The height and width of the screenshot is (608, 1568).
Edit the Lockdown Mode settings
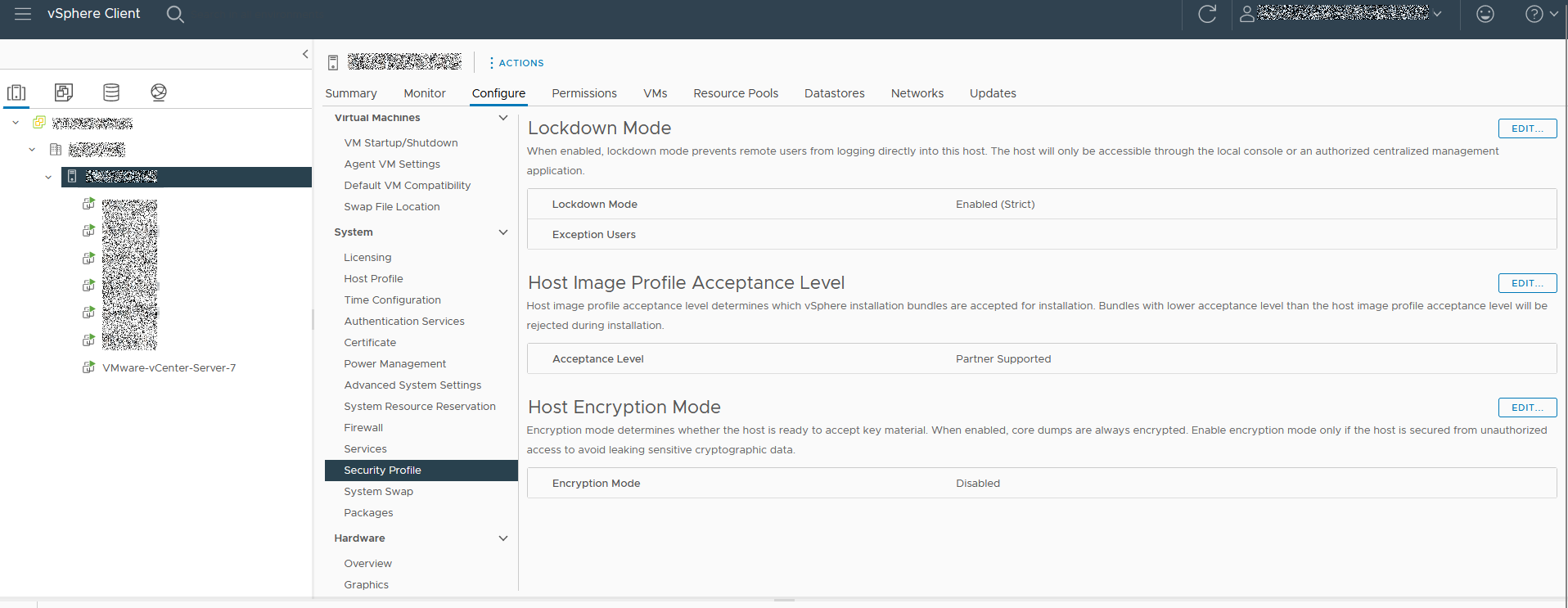click(1527, 128)
